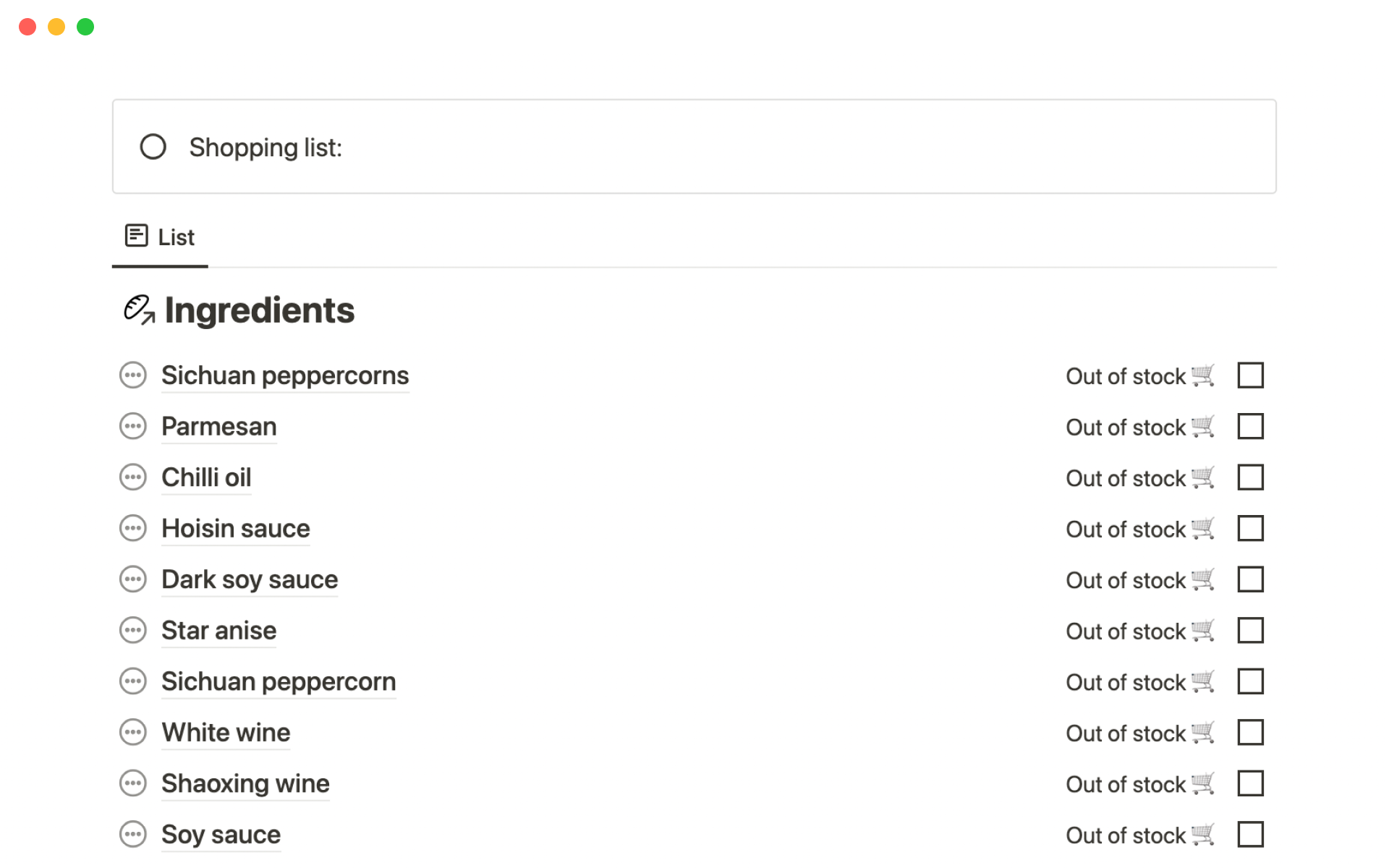This screenshot has width=1389, height=868.
Task: Click the List view icon in tab
Action: pos(136,236)
